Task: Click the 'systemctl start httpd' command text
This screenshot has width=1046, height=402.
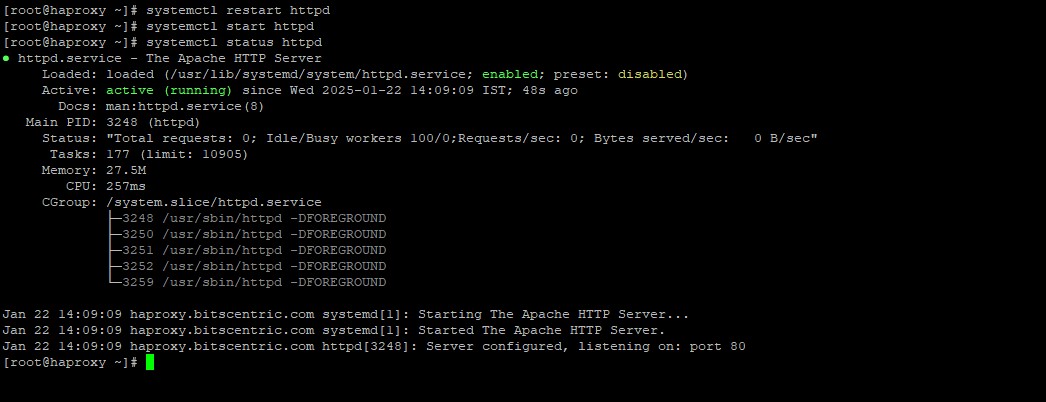Action: coord(230,27)
